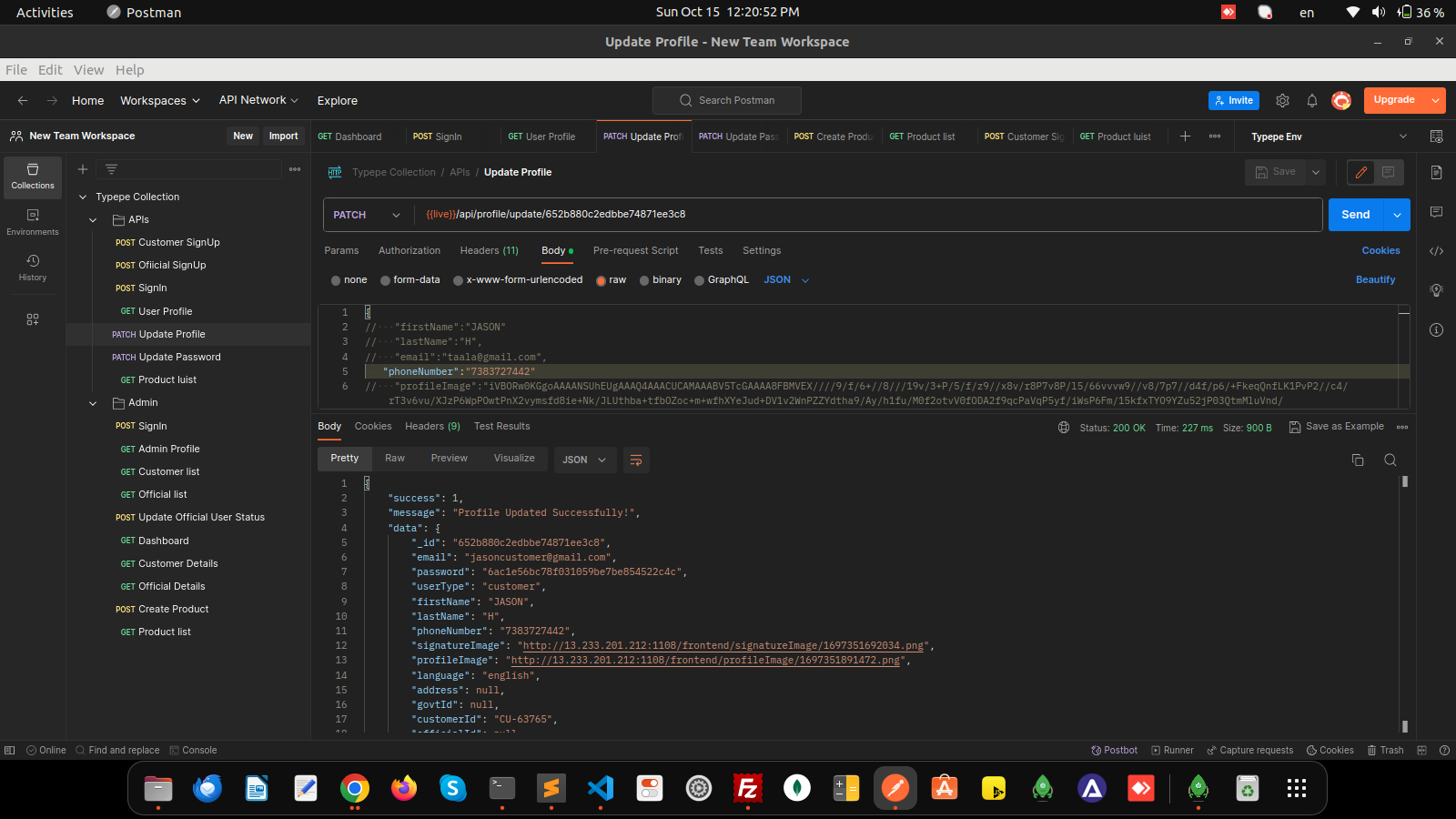Switch to the Raw response view
The image size is (1456, 819).
(x=395, y=459)
